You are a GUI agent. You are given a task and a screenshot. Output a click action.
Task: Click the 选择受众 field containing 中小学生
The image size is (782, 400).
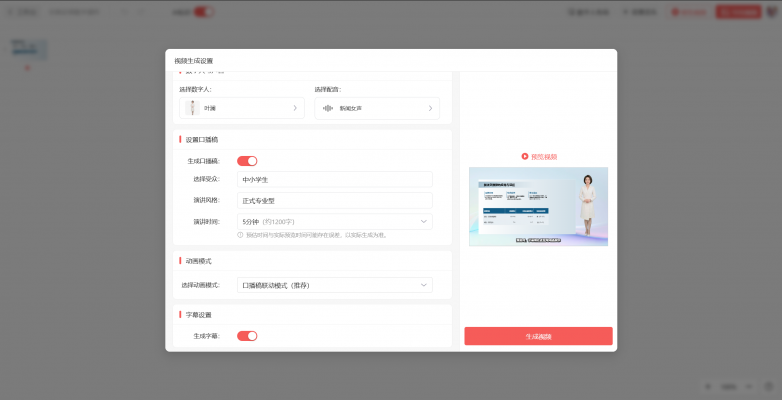click(334, 180)
